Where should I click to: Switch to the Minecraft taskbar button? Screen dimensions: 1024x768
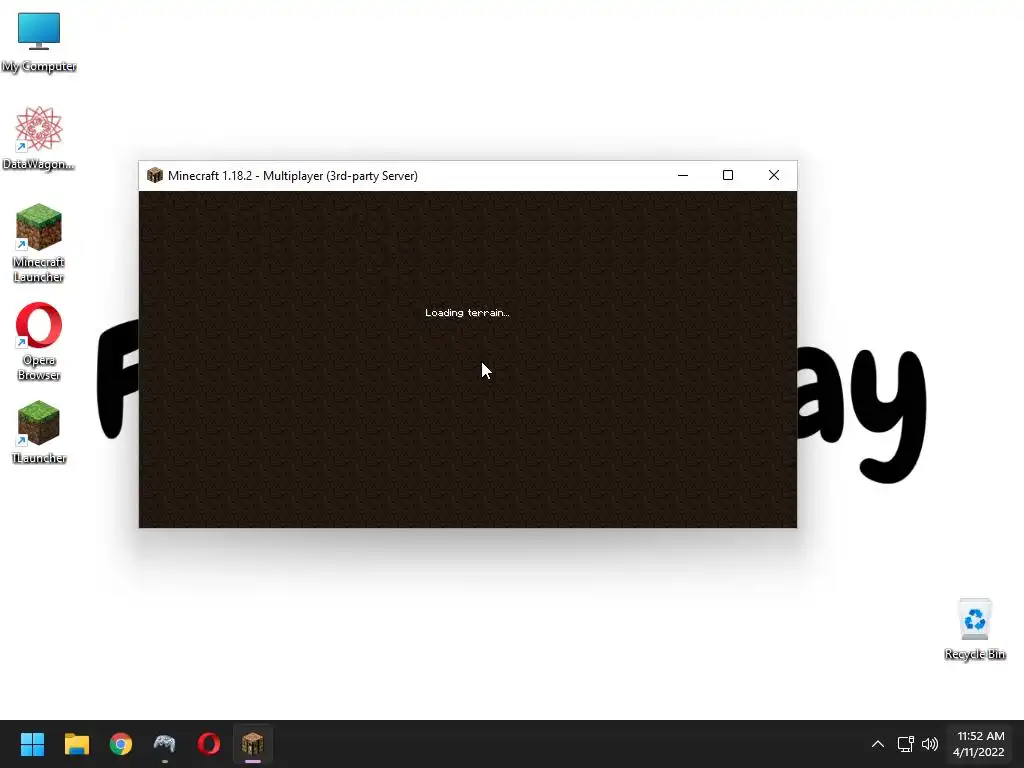pyautogui.click(x=253, y=744)
